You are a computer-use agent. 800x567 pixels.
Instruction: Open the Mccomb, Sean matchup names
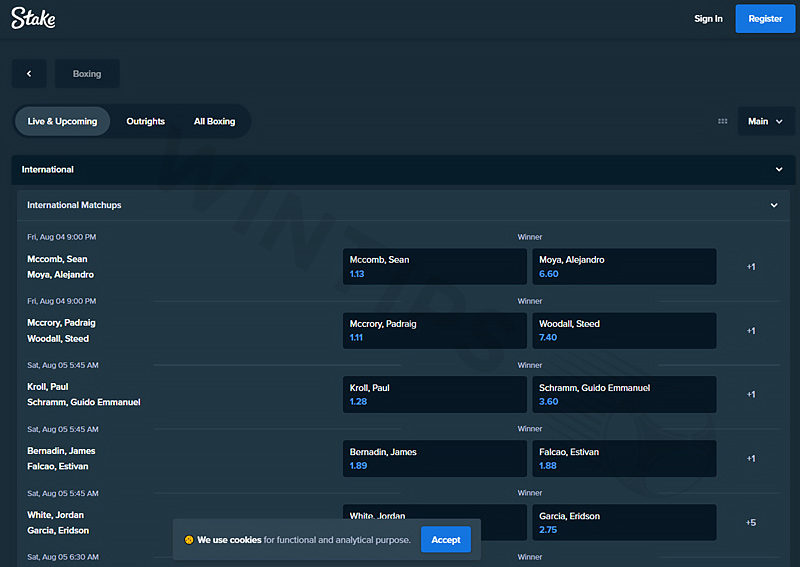click(57, 259)
